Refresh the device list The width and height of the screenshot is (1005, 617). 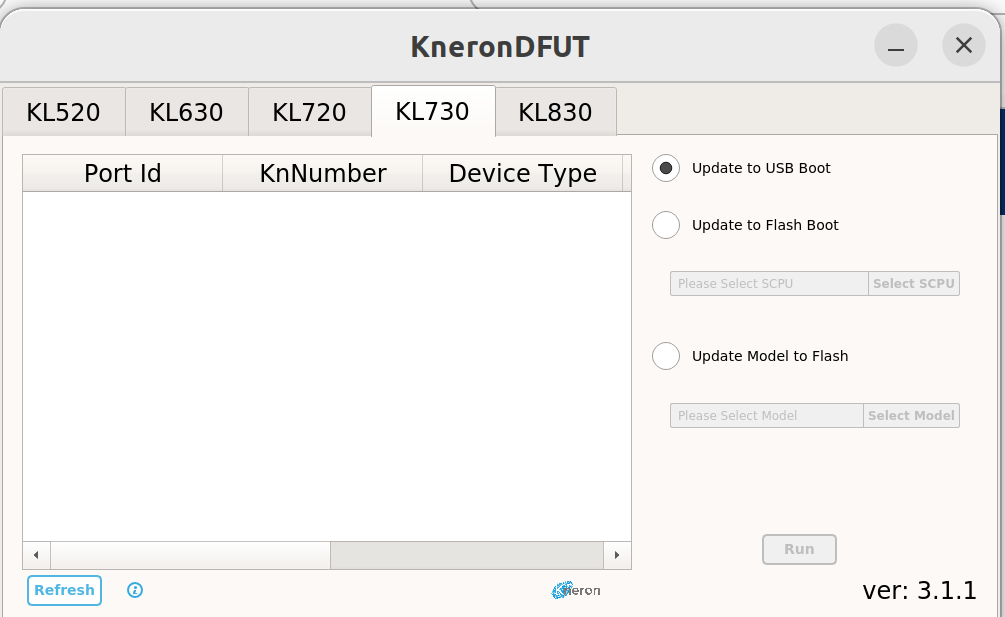click(x=64, y=590)
